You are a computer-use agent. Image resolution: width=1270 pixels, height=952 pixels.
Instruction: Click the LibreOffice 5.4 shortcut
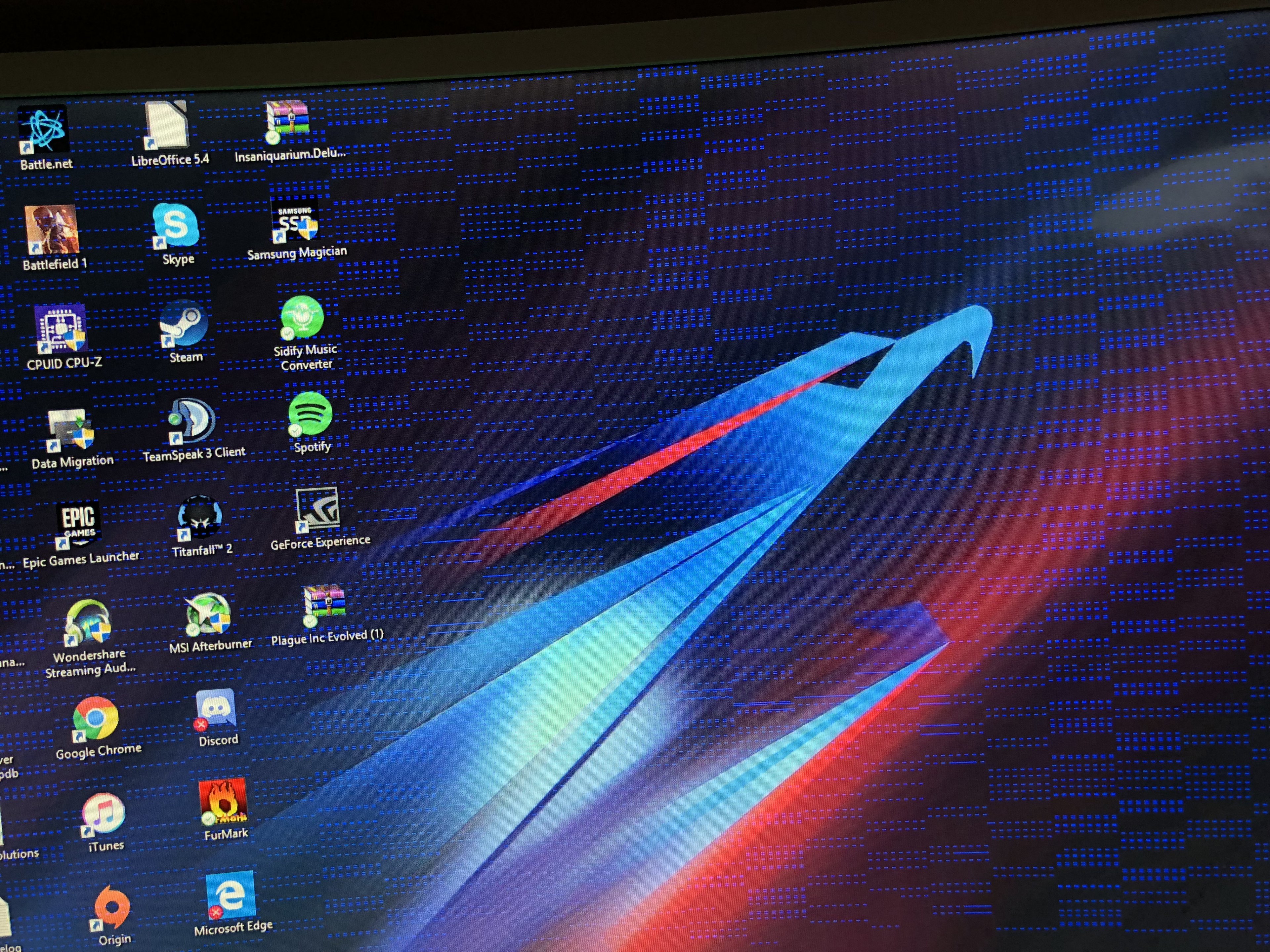(x=166, y=125)
